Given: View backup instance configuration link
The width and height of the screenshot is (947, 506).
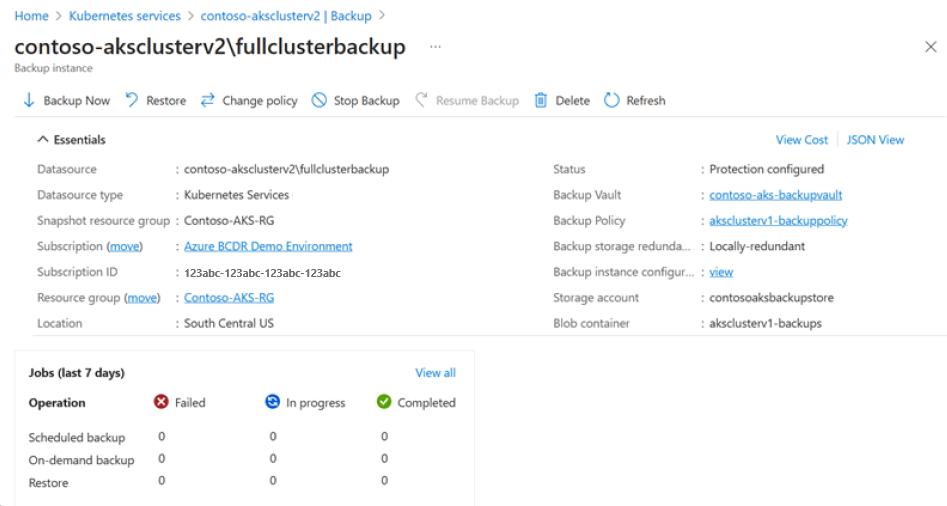Looking at the screenshot, I should coord(721,272).
